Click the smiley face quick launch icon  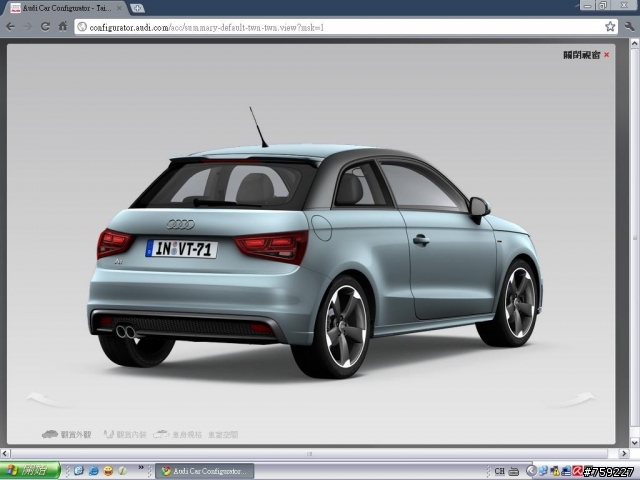click(x=108, y=471)
